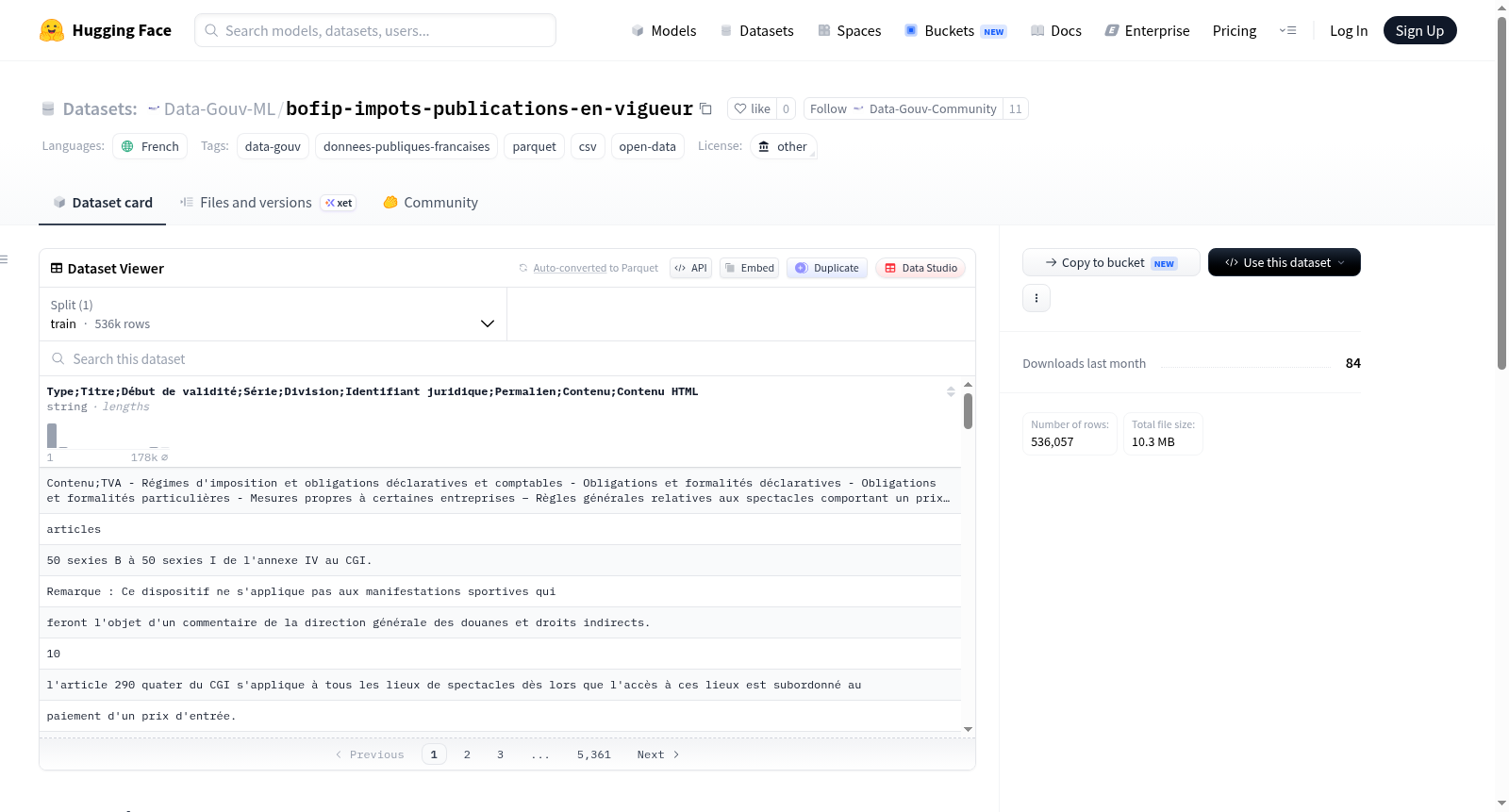
Task: Click the search magnifier in dataset search
Action: 58,359
